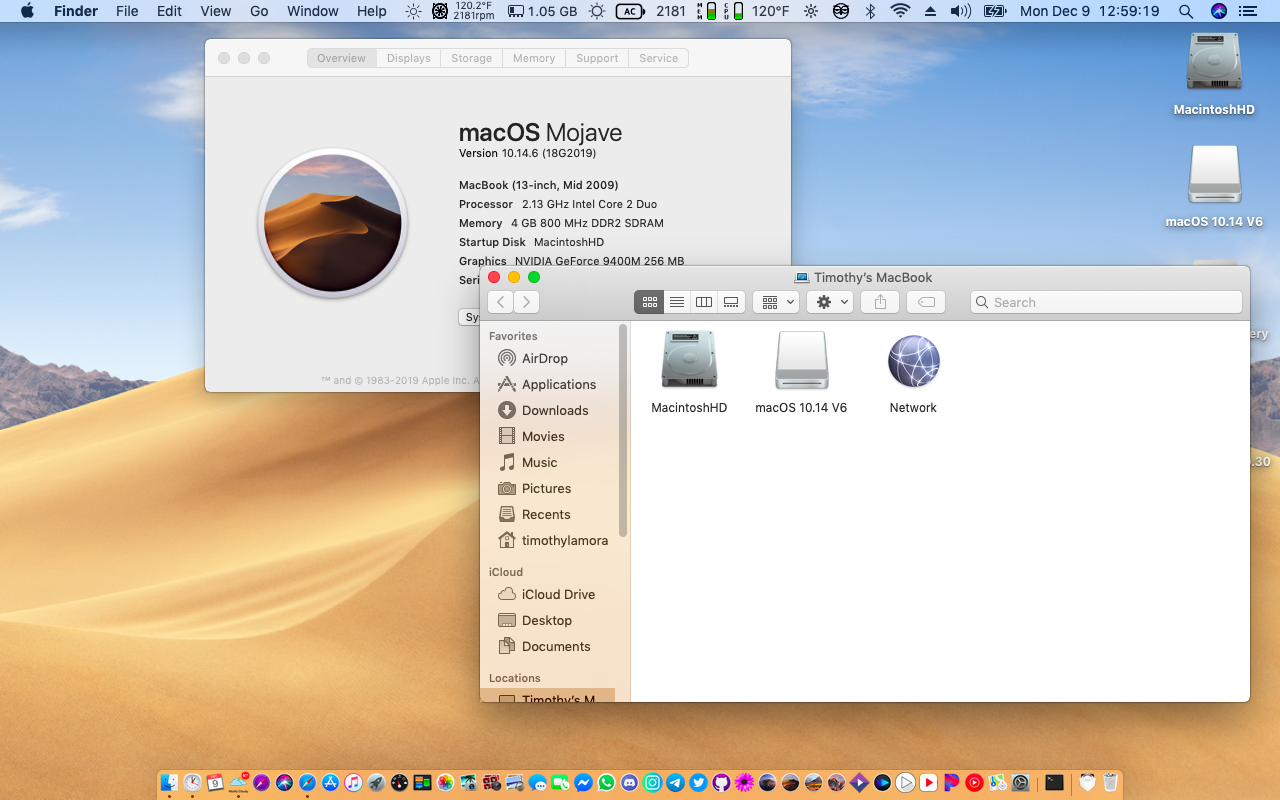
Task: Open Terminal from the Dock
Action: click(1054, 783)
